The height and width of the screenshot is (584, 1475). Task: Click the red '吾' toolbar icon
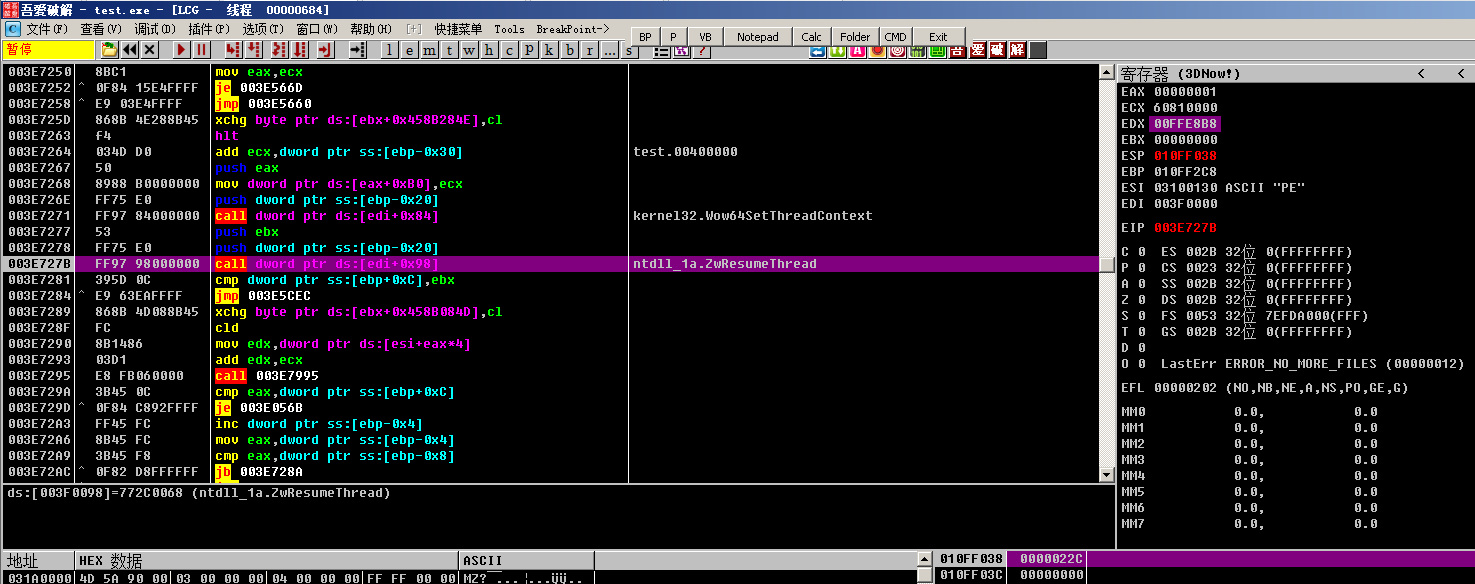[957, 50]
